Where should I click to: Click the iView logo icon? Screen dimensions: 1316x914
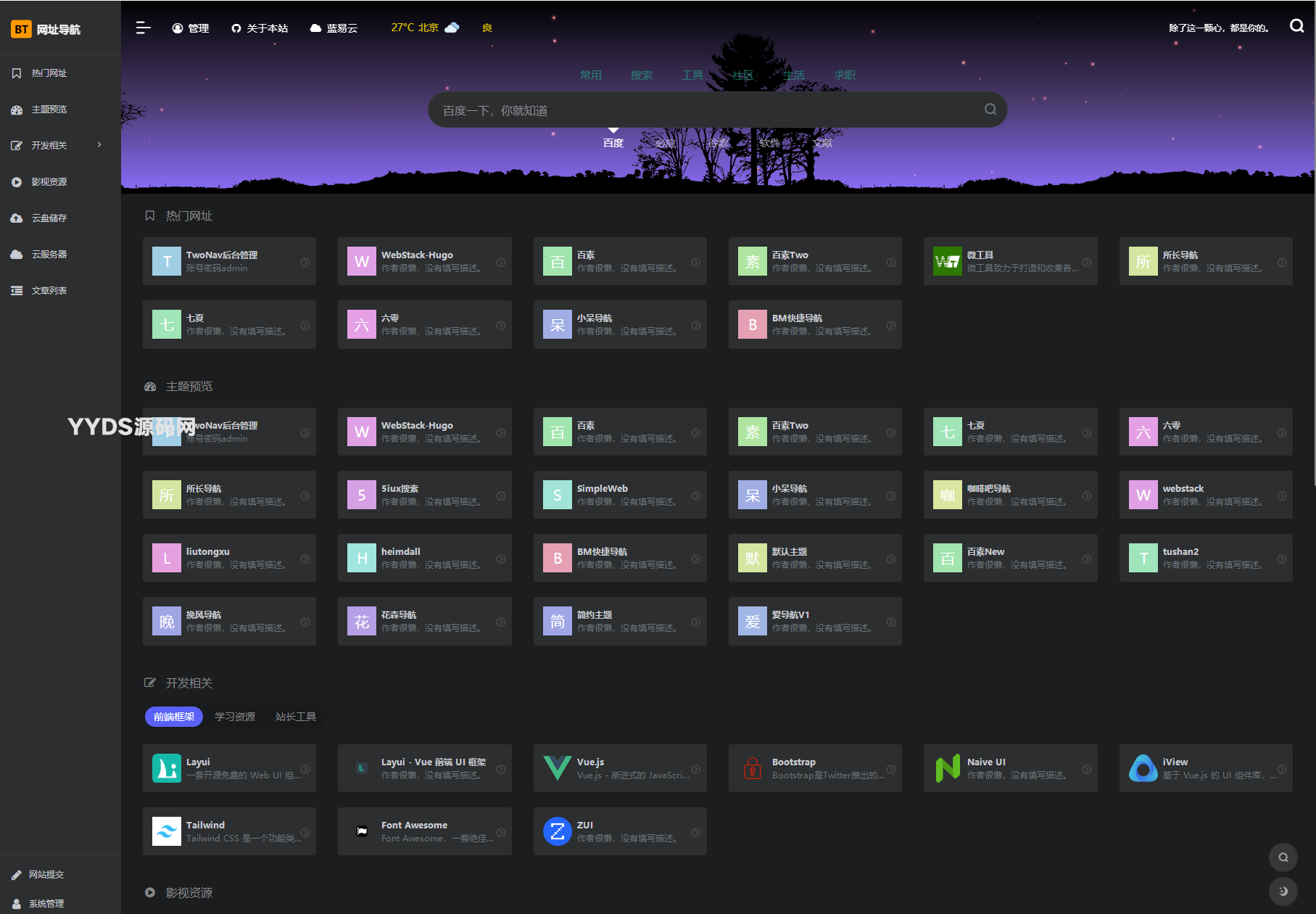click(1143, 768)
